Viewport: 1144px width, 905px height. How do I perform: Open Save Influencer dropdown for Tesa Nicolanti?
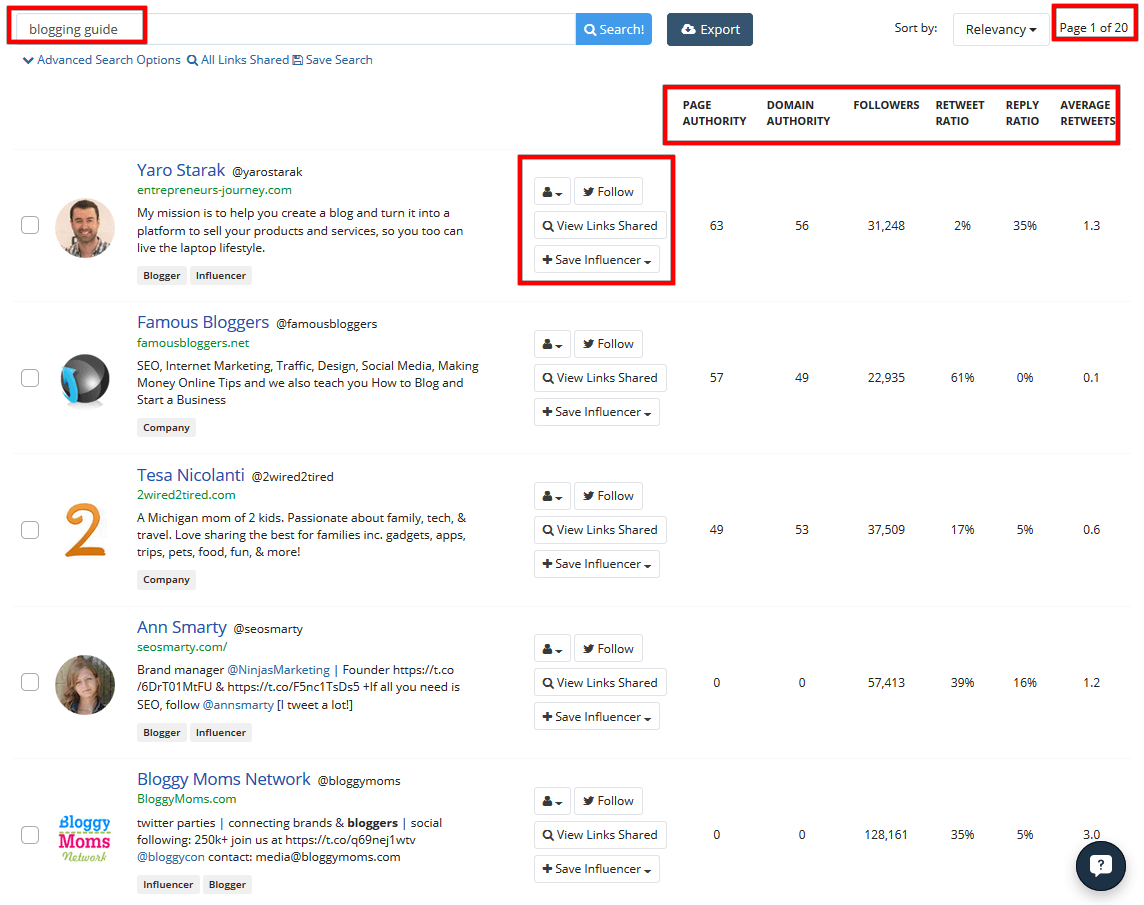(x=597, y=564)
